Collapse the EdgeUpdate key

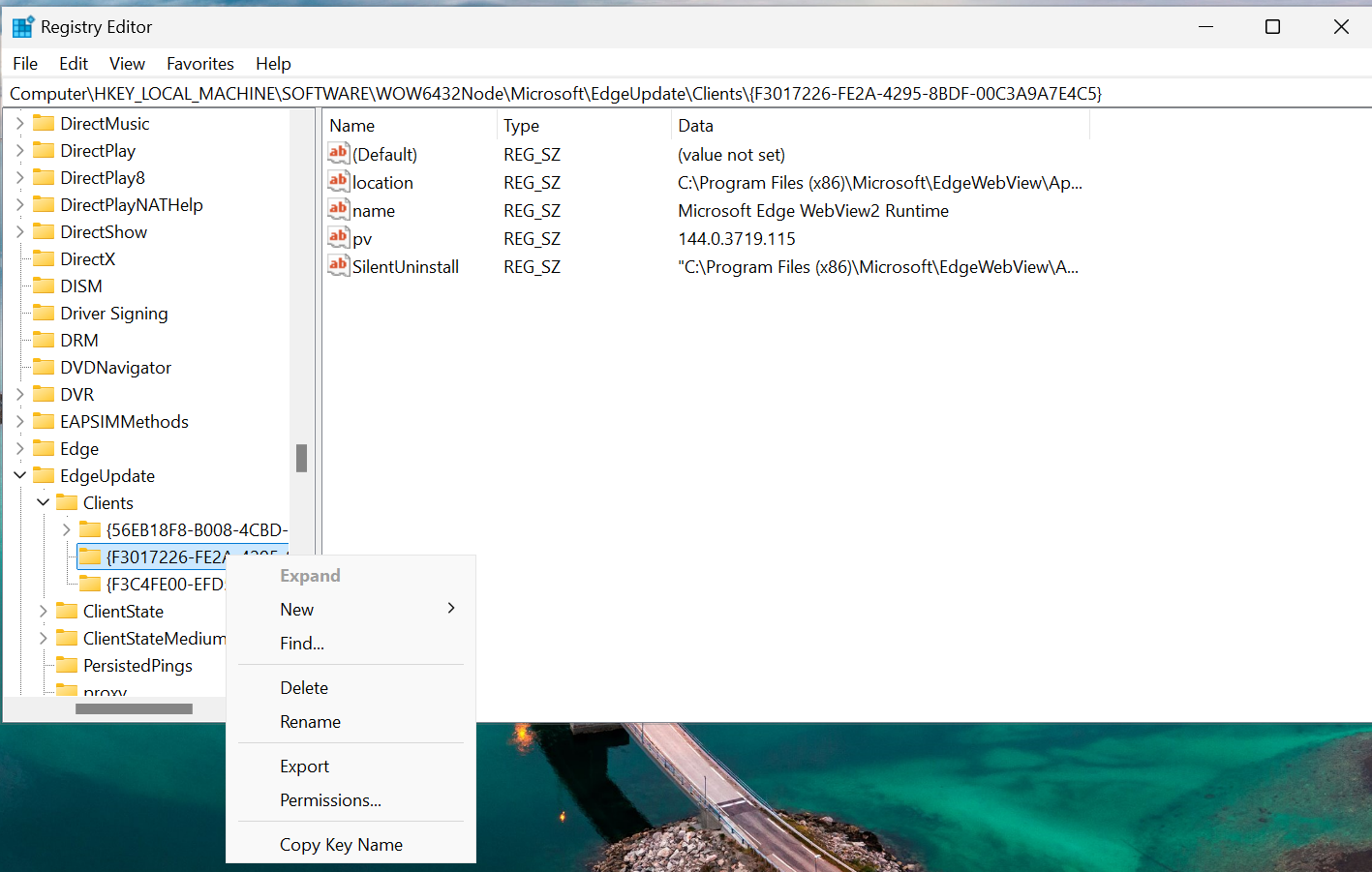click(19, 475)
